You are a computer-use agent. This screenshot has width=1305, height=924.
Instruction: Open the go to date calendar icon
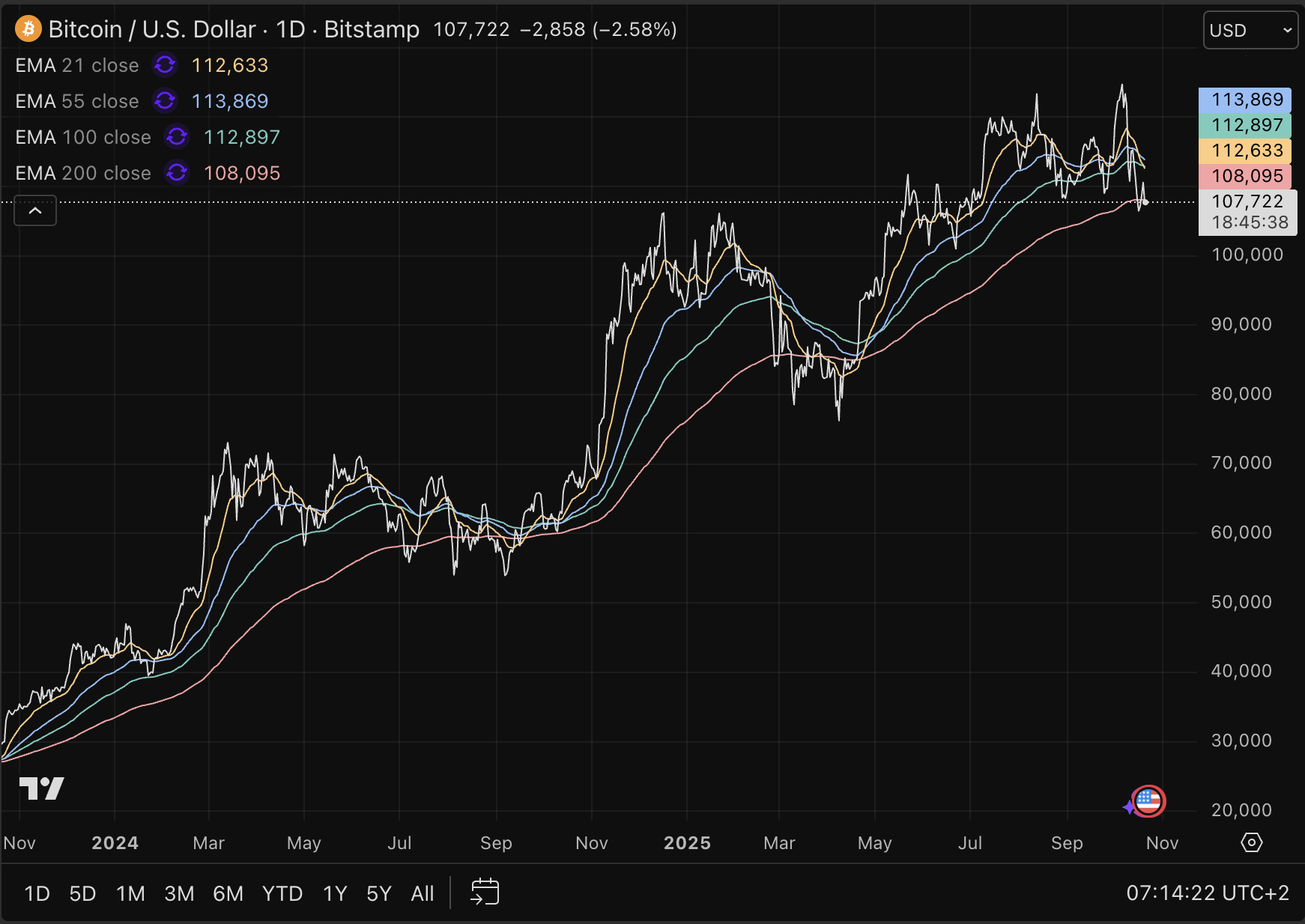pyautogui.click(x=485, y=893)
